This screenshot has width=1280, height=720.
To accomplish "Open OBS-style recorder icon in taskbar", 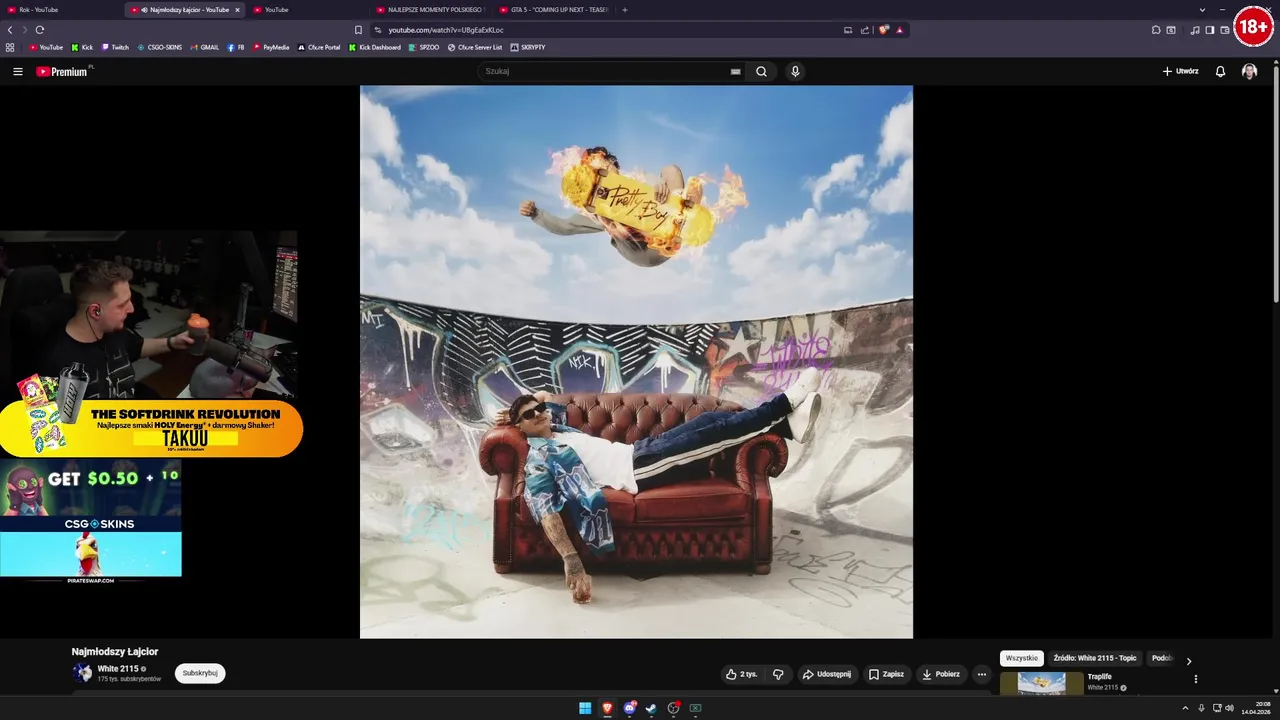I will (x=673, y=708).
